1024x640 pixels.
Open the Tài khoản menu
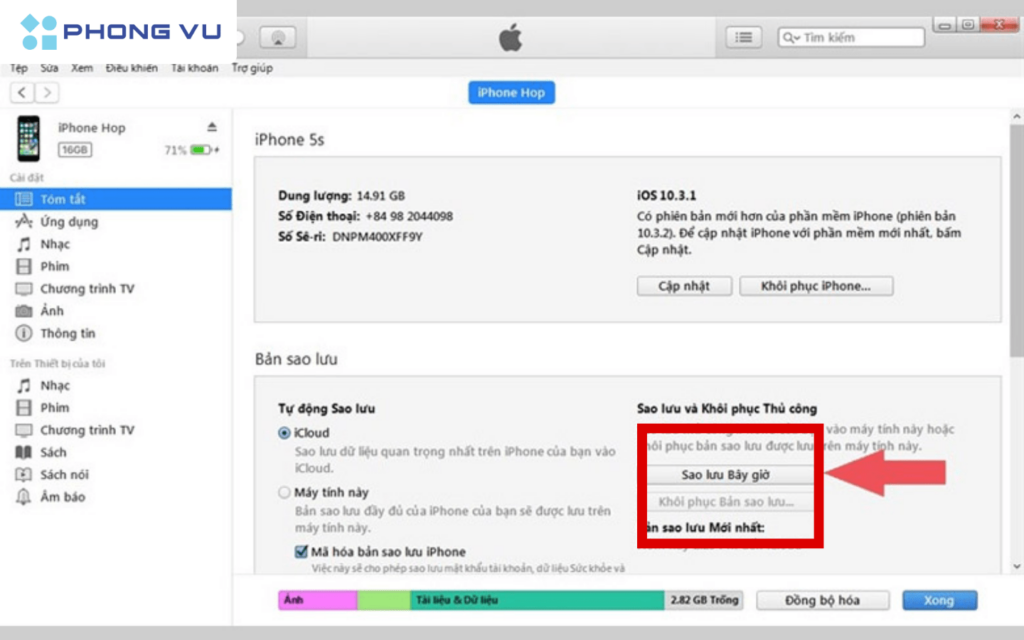194,68
